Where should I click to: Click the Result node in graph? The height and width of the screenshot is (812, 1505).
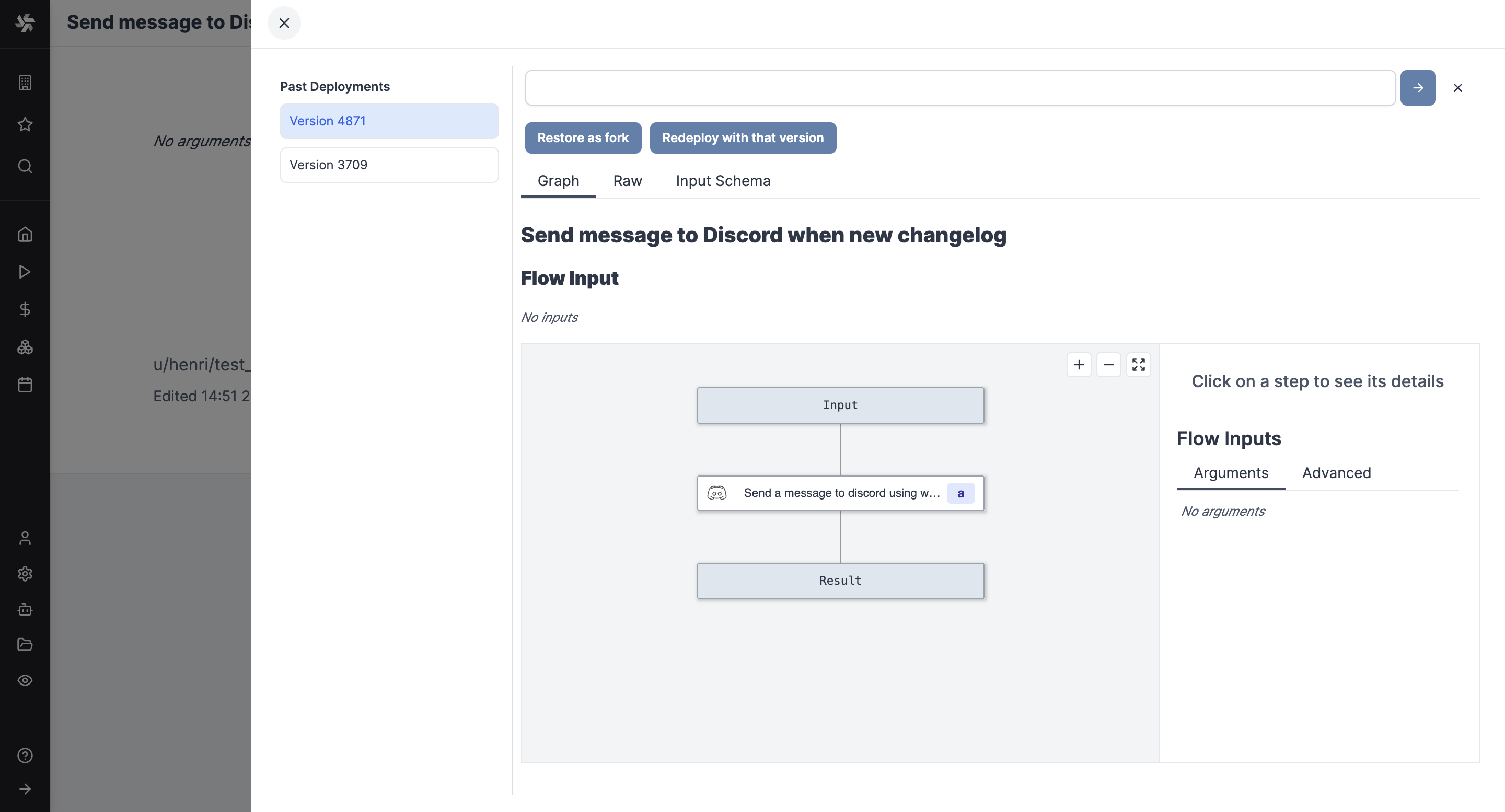[x=840, y=580]
